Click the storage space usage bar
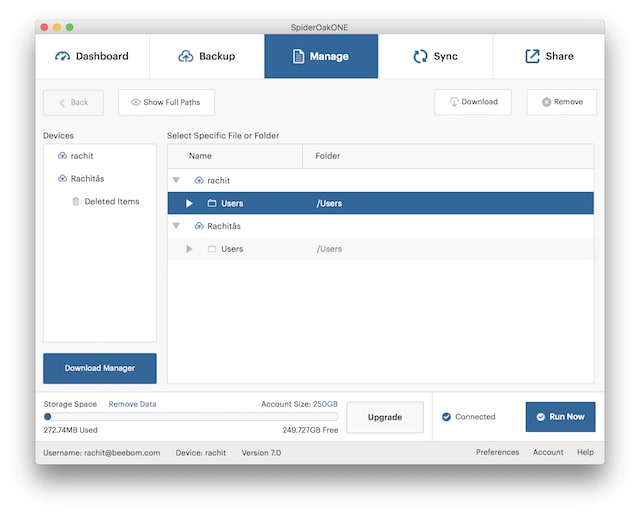This screenshot has height=515, width=640. point(191,417)
